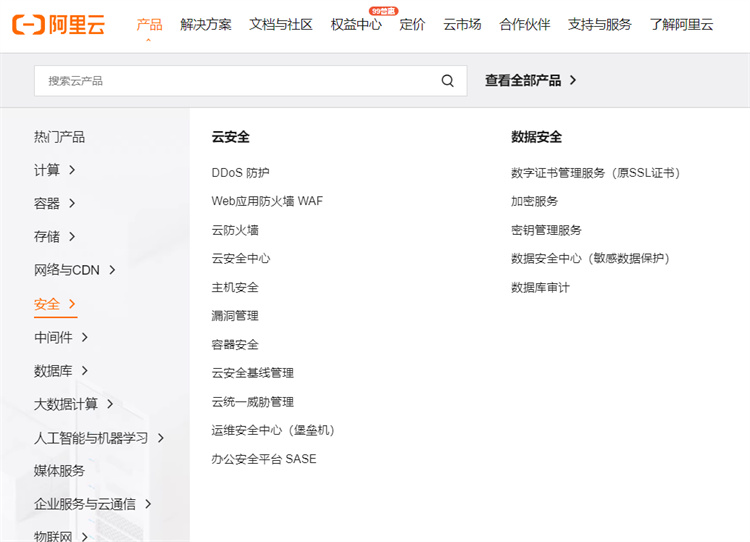Select 办公安全平台 SASE link

click(263, 459)
